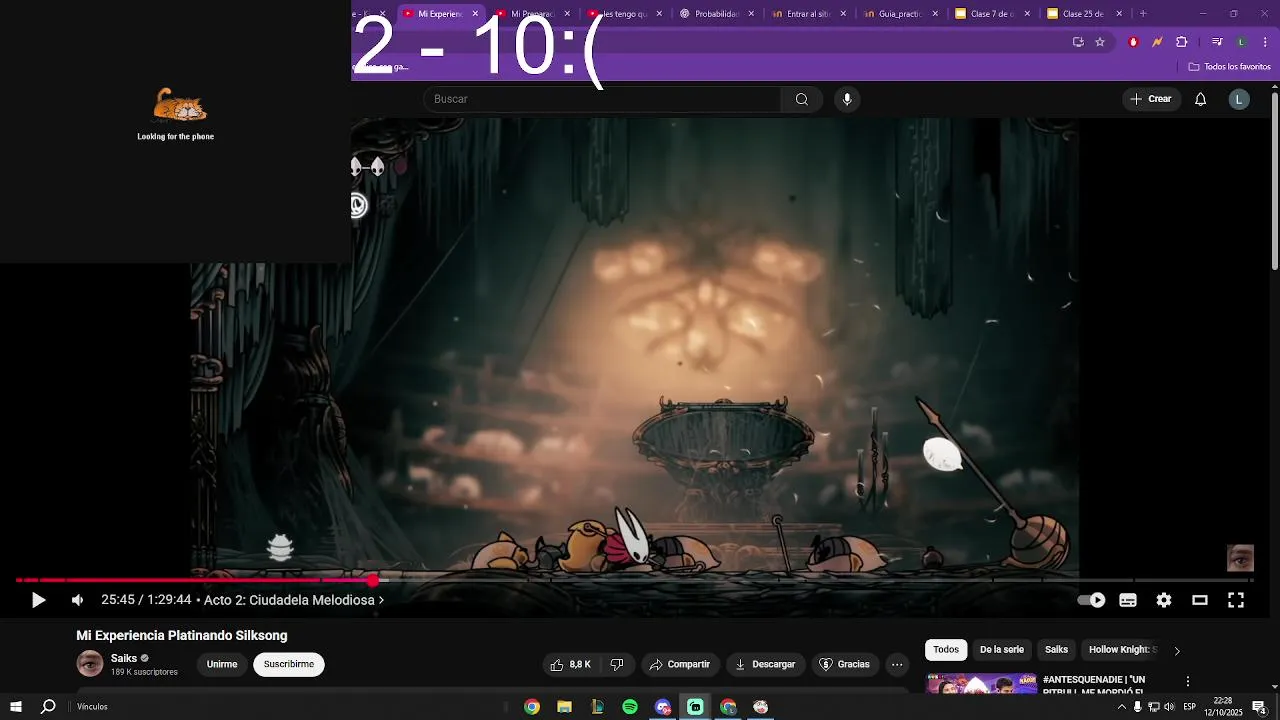
Task: Open the 'Todos los favoritos' bookmarks folder
Action: click(x=1229, y=67)
